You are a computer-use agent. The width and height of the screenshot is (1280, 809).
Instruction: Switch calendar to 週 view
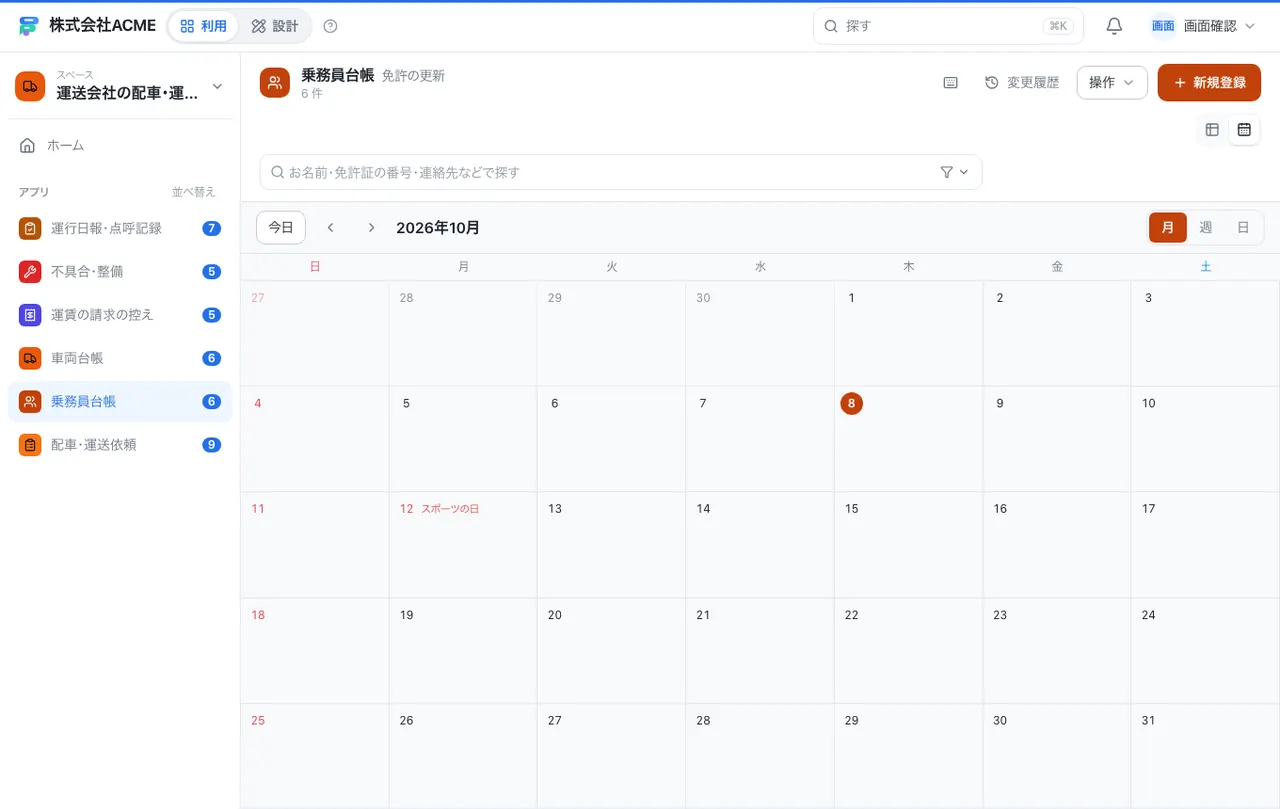1205,228
